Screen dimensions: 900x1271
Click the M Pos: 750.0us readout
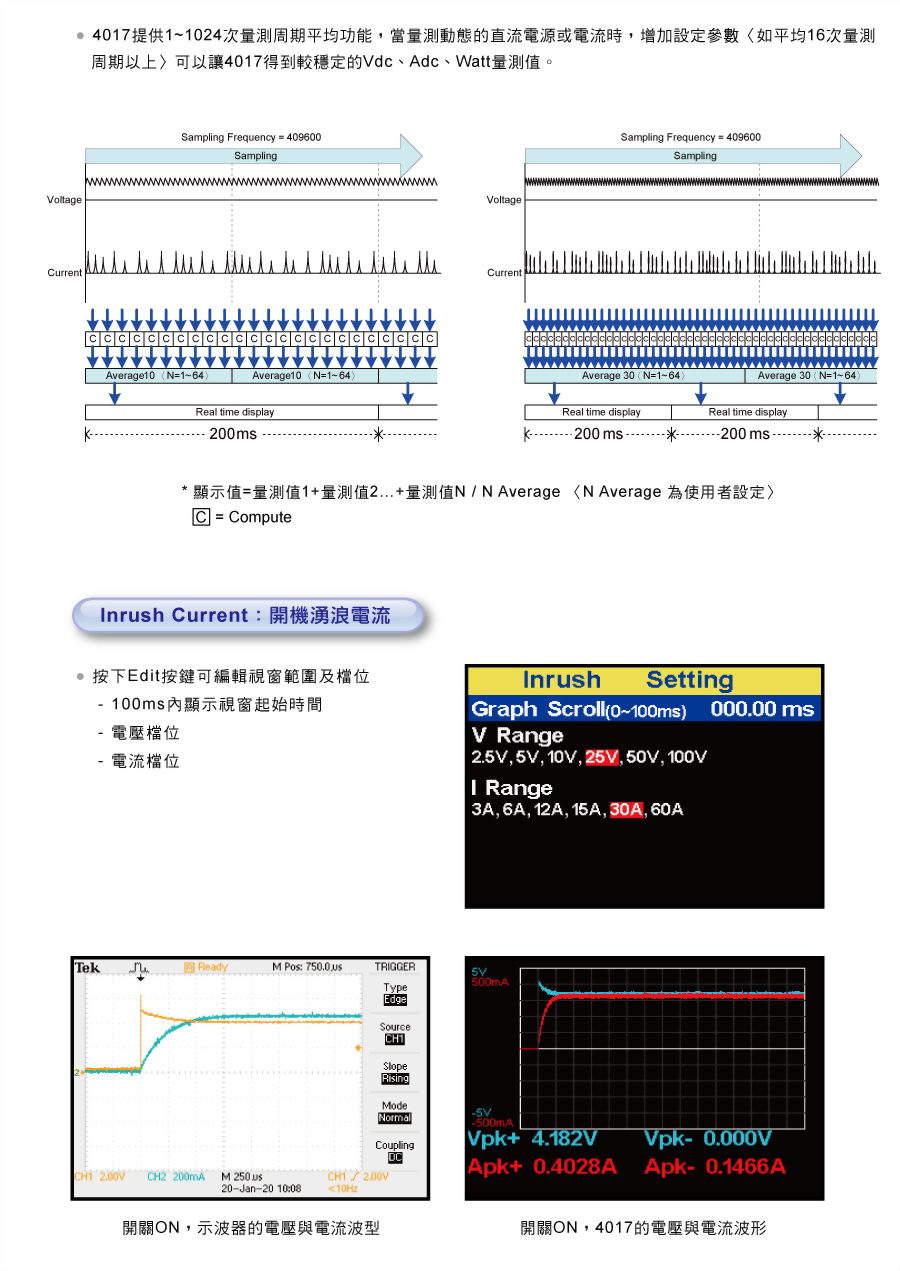pyautogui.click(x=307, y=967)
